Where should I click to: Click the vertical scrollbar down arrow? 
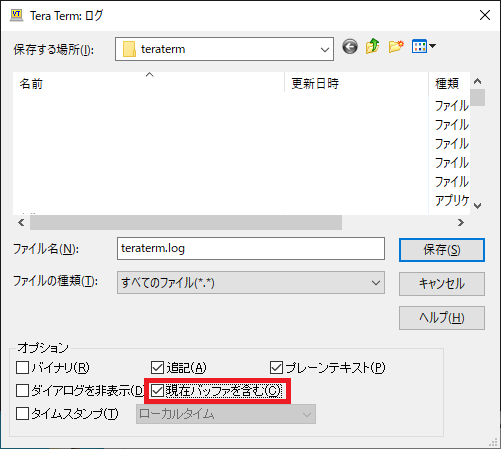pos(477,206)
